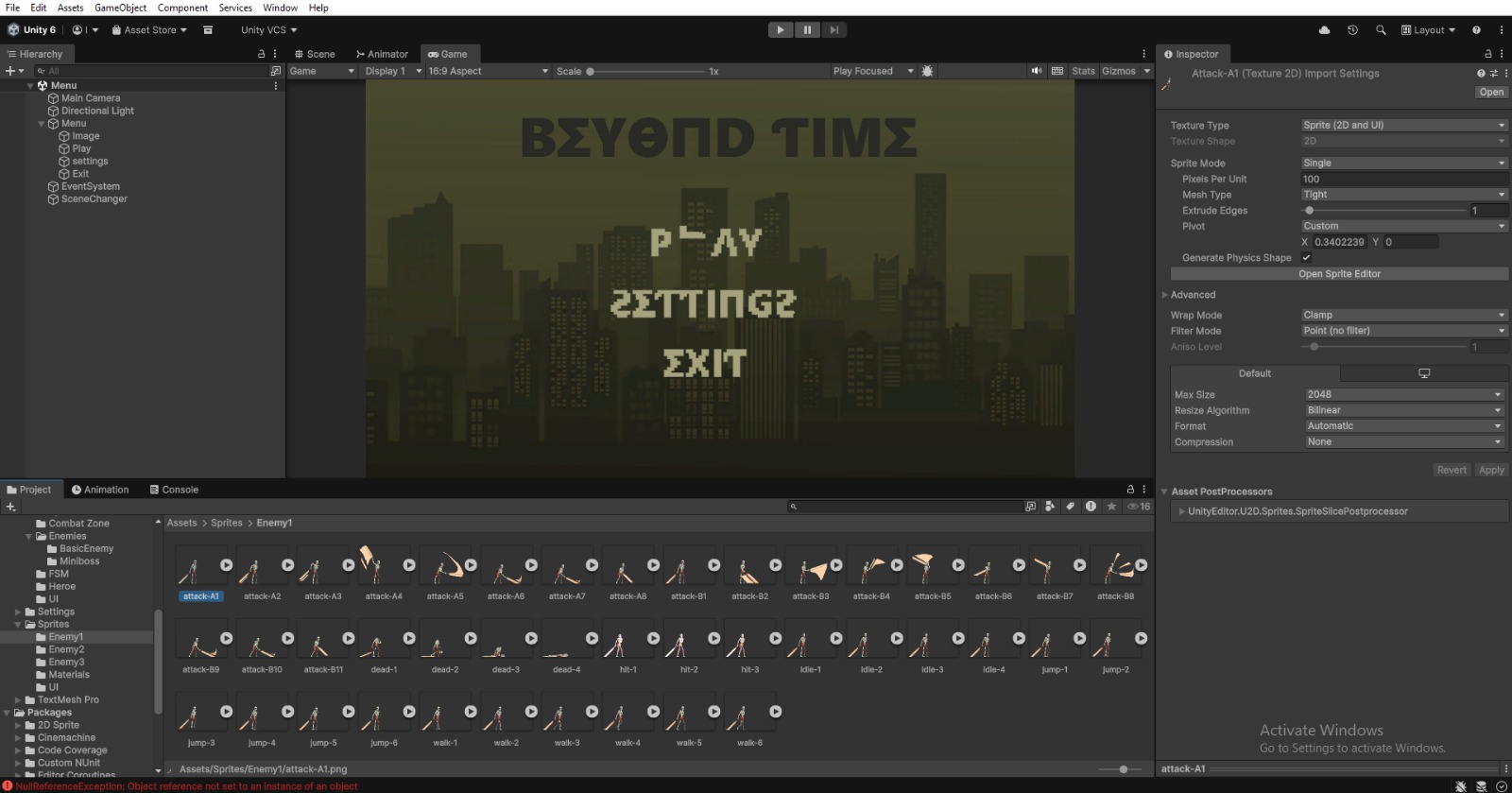Open the Layout dropdown
1512x793 pixels.
(1428, 30)
